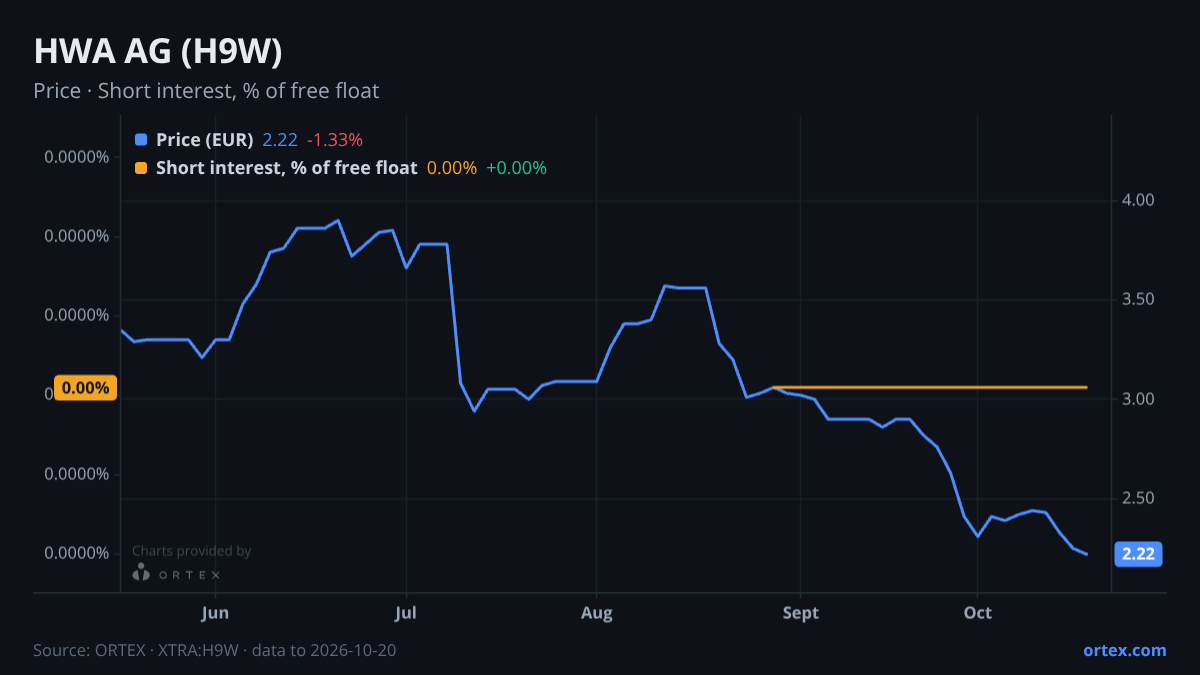The image size is (1200, 675).
Task: Open the ortex.com link
Action: (x=1125, y=650)
